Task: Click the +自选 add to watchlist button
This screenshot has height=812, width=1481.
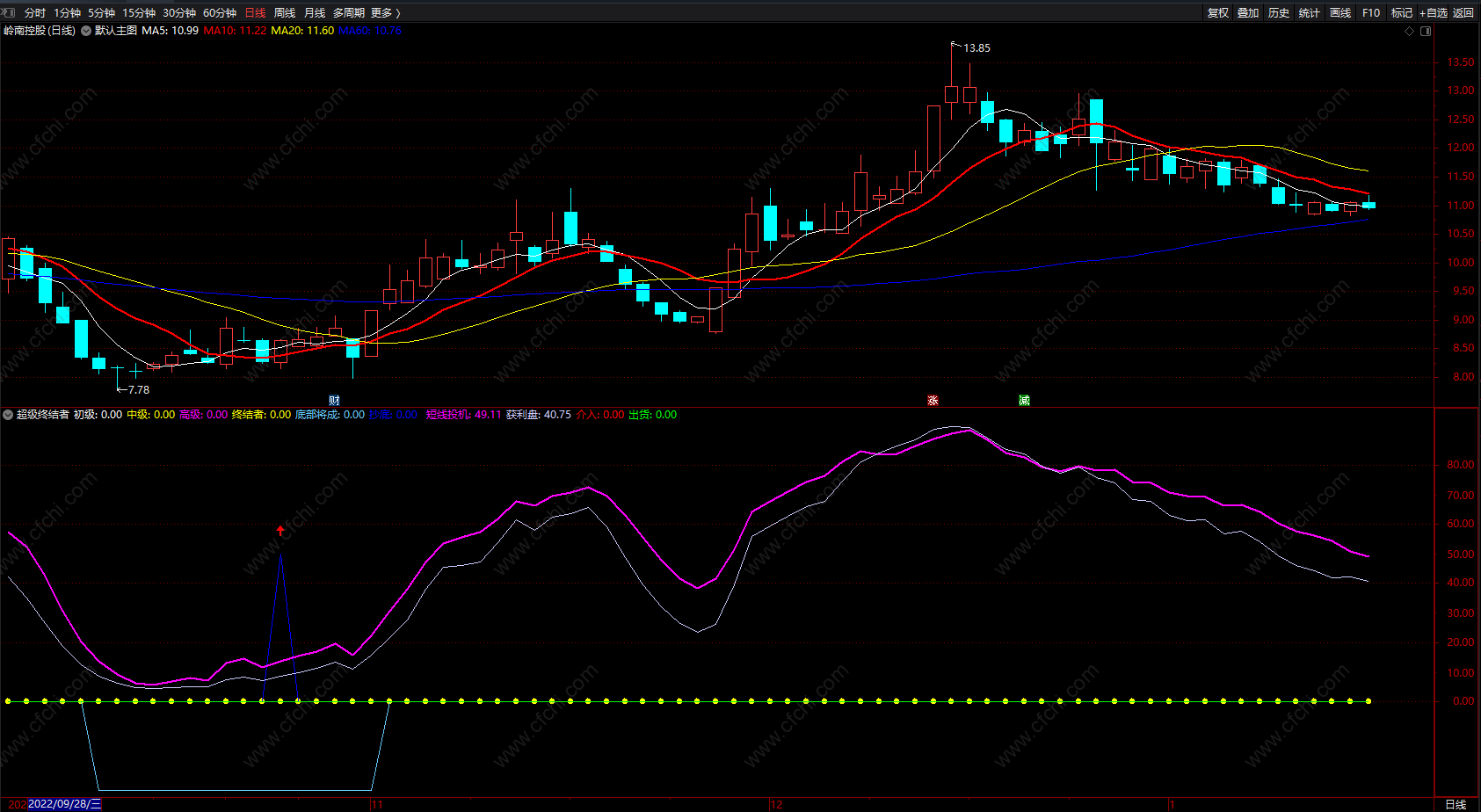Action: (1433, 13)
